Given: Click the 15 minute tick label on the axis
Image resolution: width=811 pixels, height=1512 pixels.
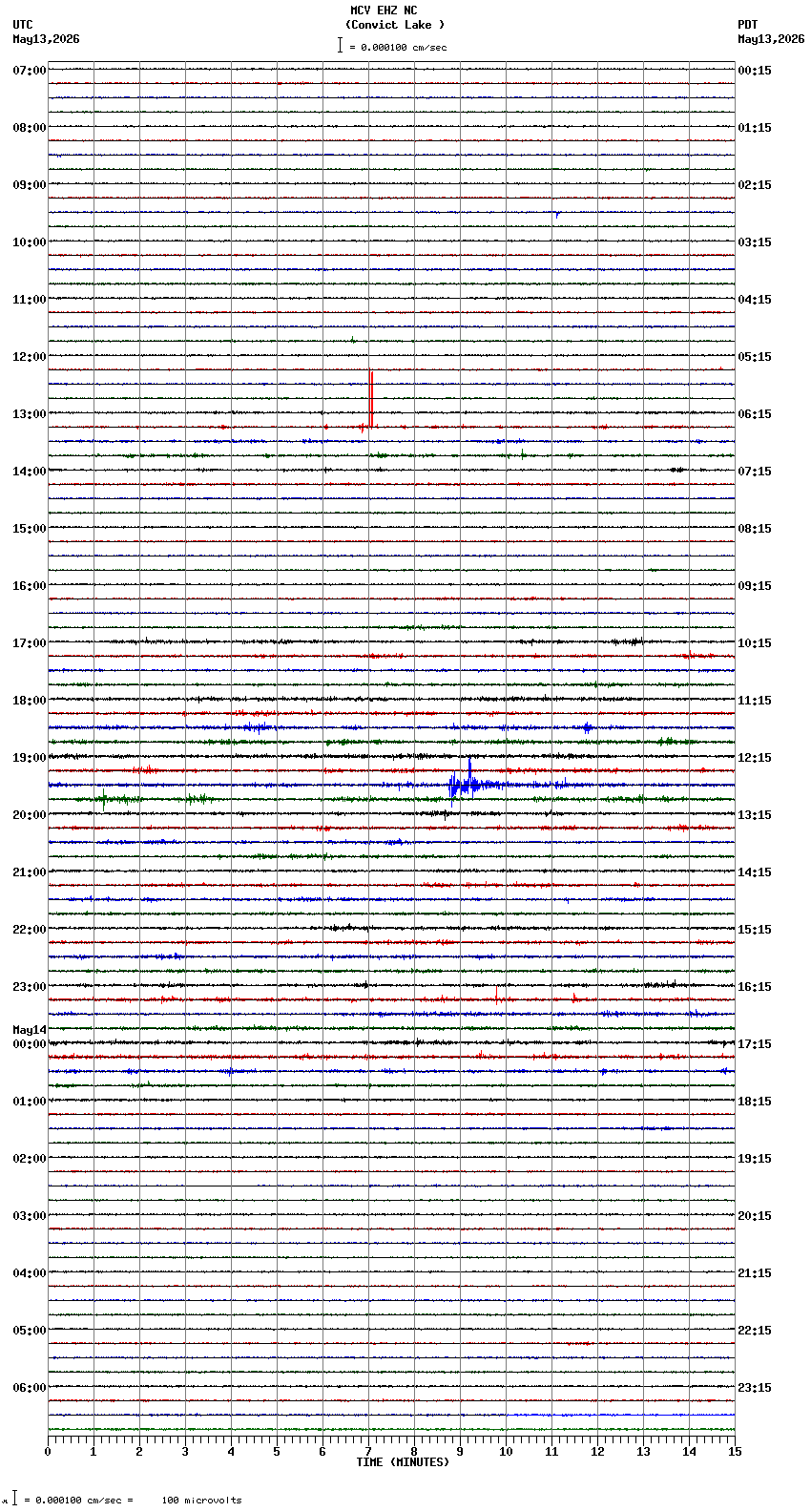Looking at the screenshot, I should 735,1452.
